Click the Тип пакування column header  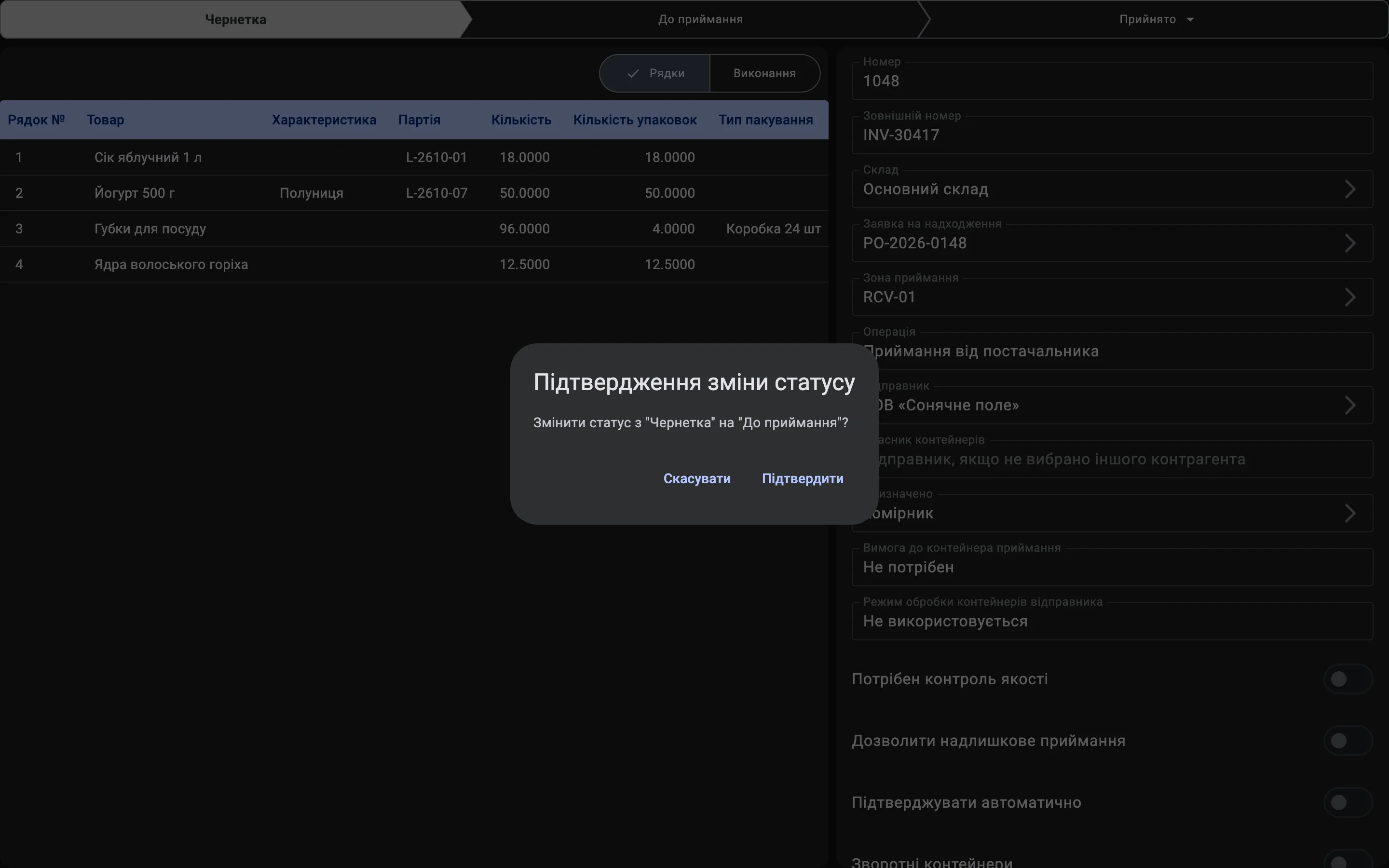766,120
